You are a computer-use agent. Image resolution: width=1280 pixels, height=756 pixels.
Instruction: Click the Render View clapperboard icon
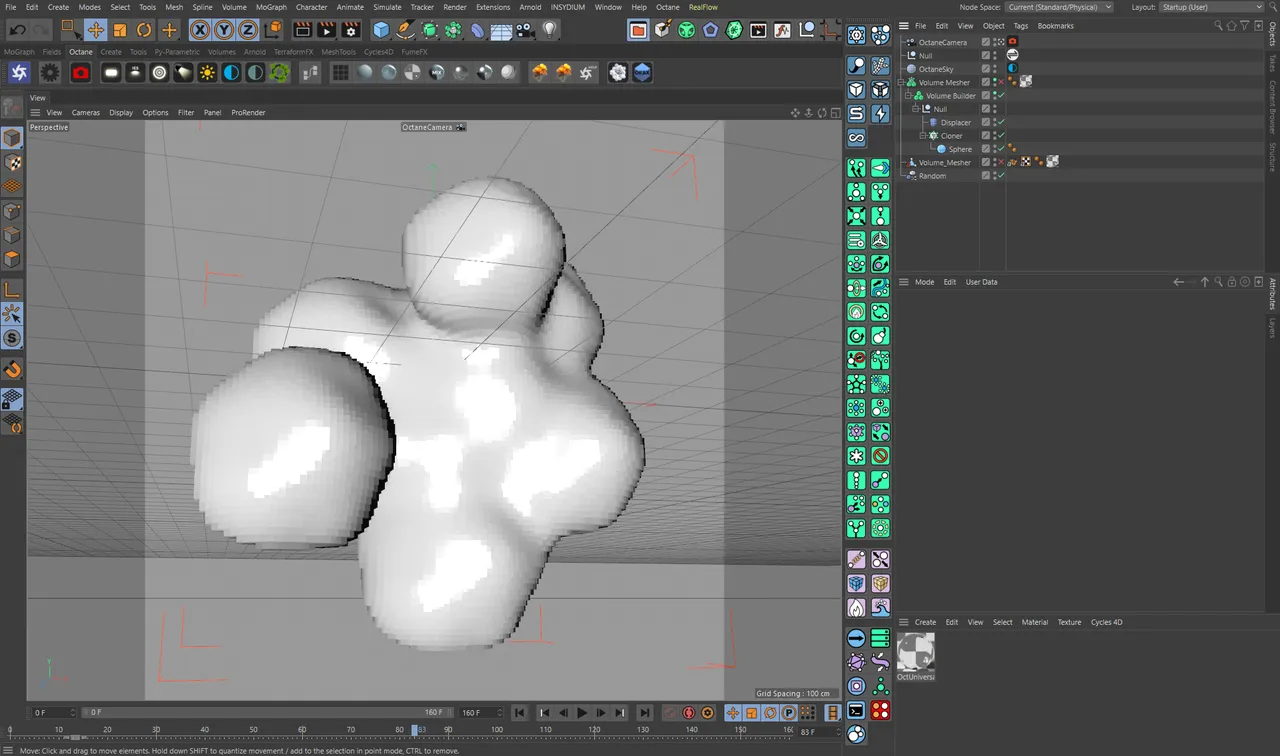(302, 30)
